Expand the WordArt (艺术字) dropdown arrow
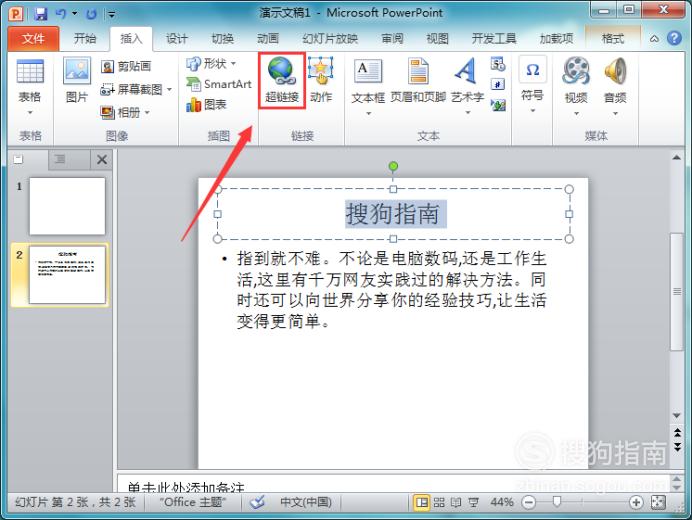This screenshot has height=520, width=692. tap(468, 113)
